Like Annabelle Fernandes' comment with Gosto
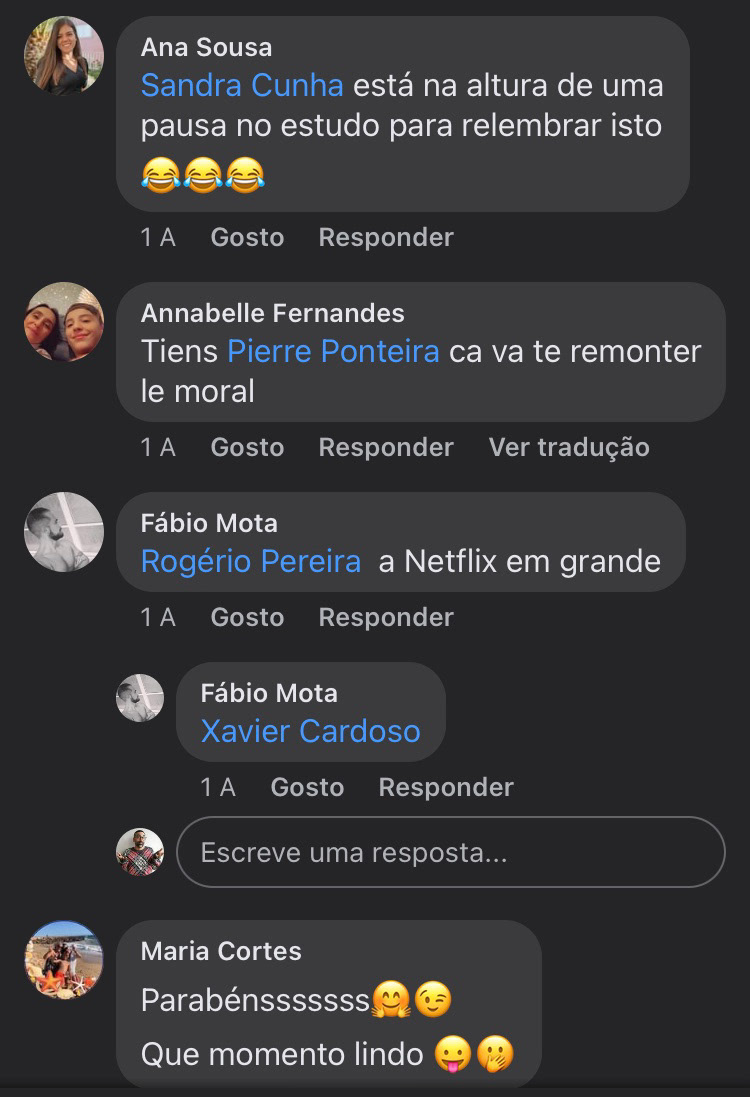This screenshot has width=750, height=1097. tap(247, 447)
